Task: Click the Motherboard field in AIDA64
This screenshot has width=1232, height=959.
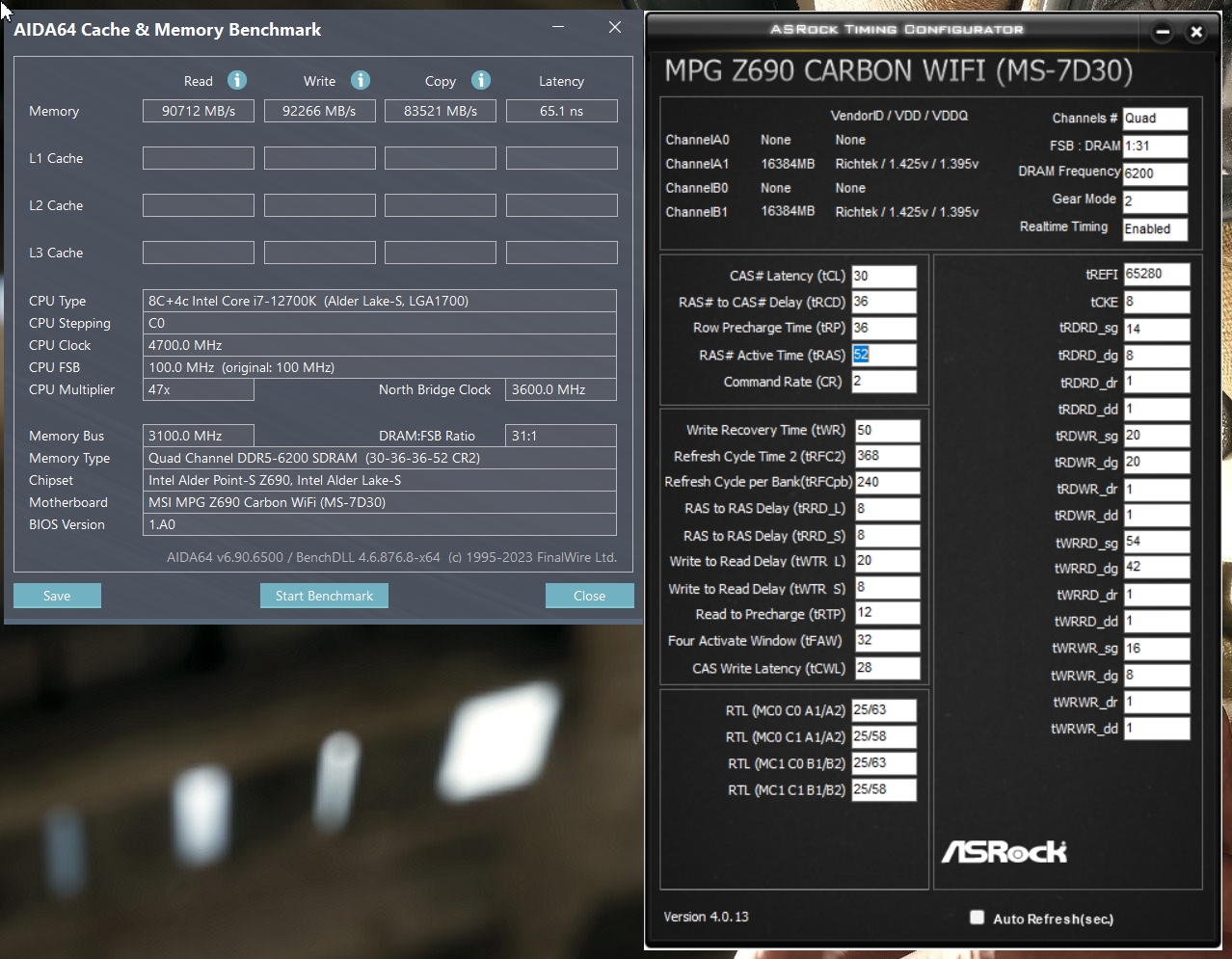Action: [x=380, y=502]
